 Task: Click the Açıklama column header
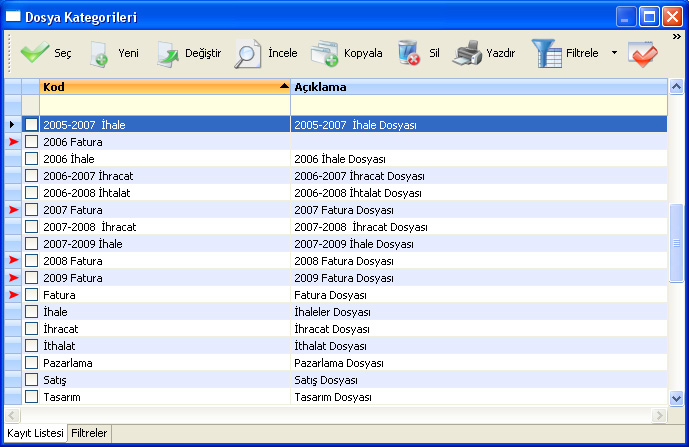(x=475, y=87)
